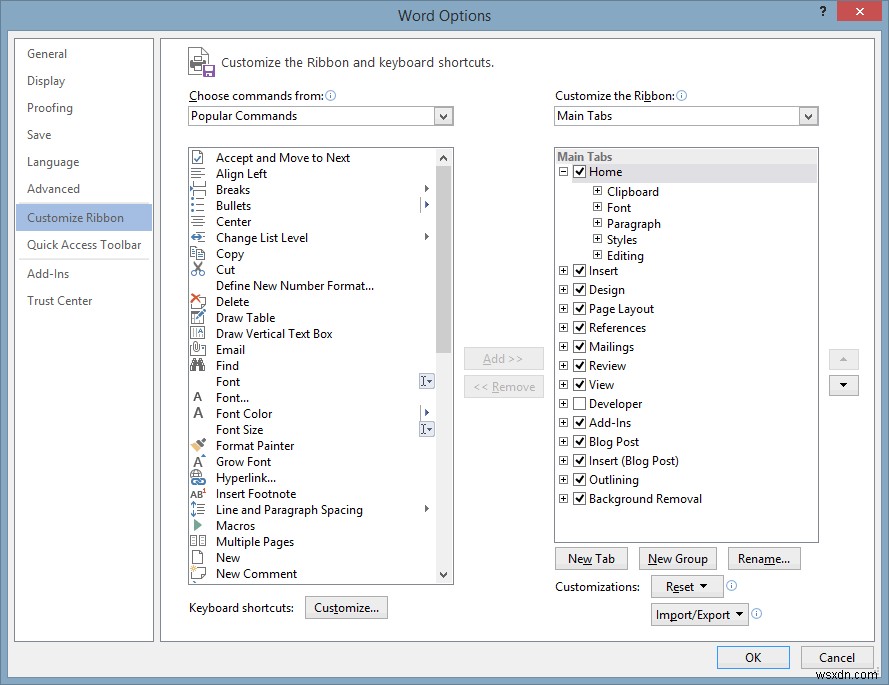Click the Format Painter command icon
The image size is (889, 685).
pyautogui.click(x=200, y=445)
